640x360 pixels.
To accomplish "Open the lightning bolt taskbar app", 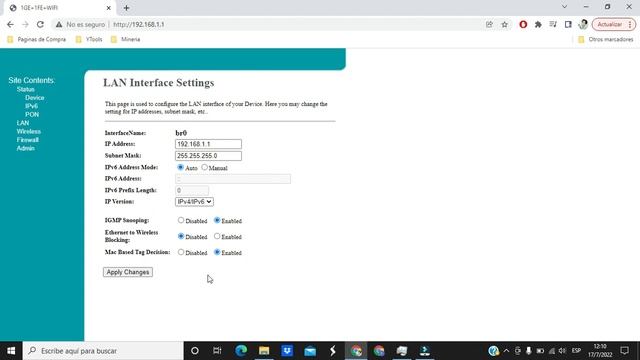I will [x=333, y=351].
